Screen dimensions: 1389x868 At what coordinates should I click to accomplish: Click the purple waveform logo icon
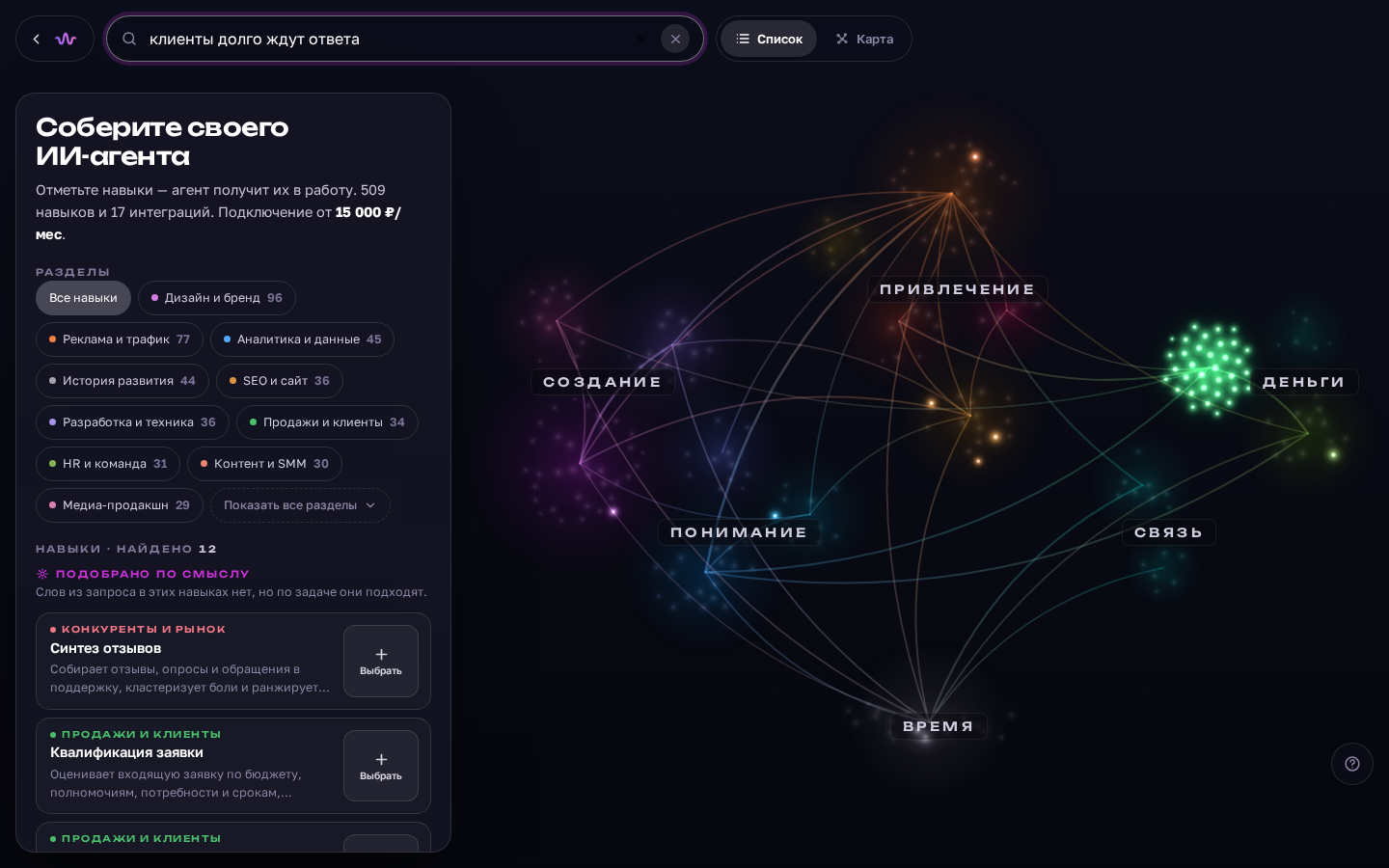pos(66,40)
